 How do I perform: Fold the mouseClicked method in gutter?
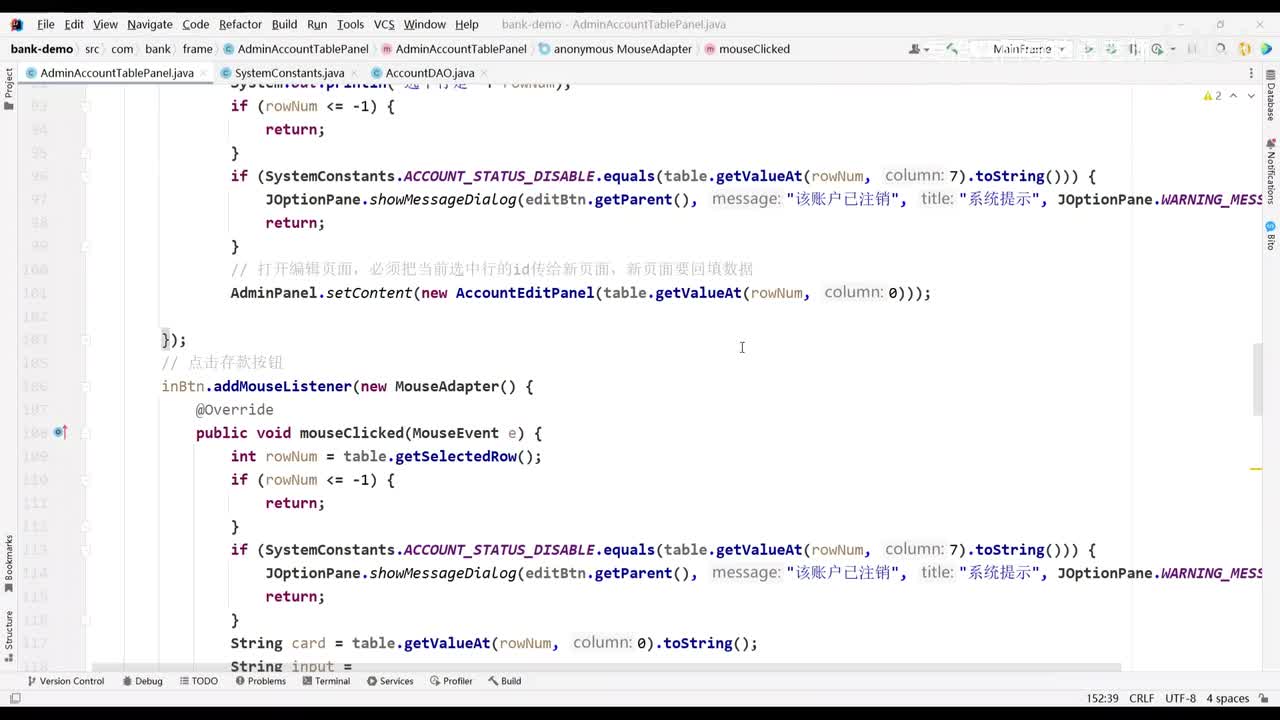pyautogui.click(x=86, y=433)
